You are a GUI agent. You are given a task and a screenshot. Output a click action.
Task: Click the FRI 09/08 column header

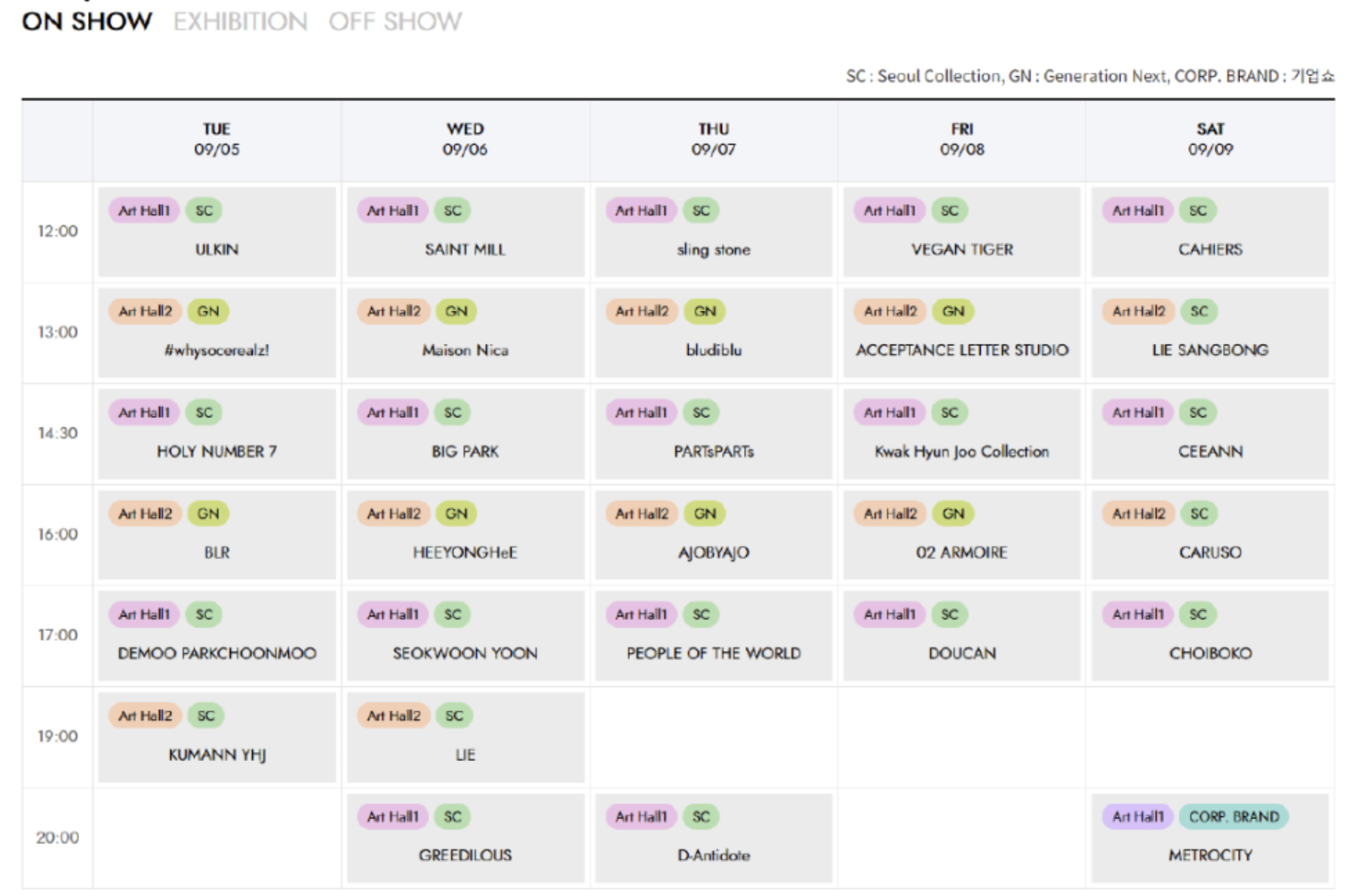[x=961, y=140]
